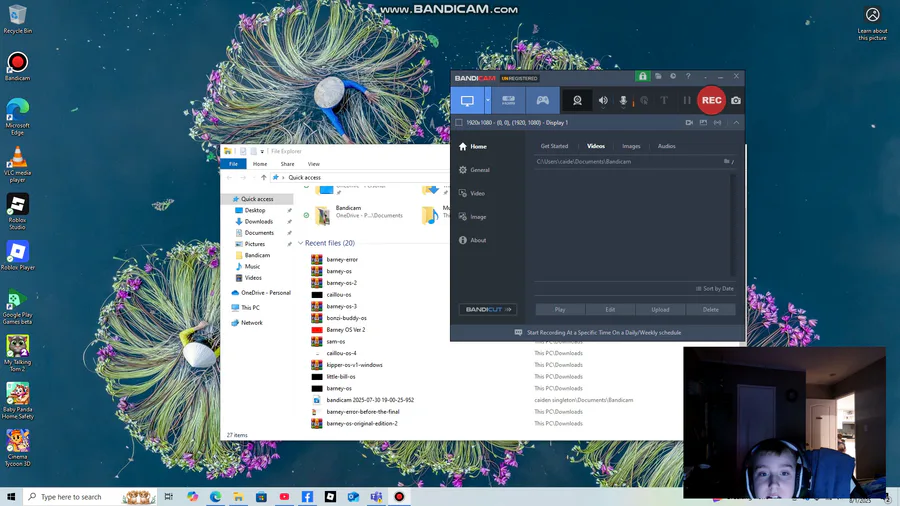
Task: Open VLC media player desktop icon
Action: click(17, 164)
